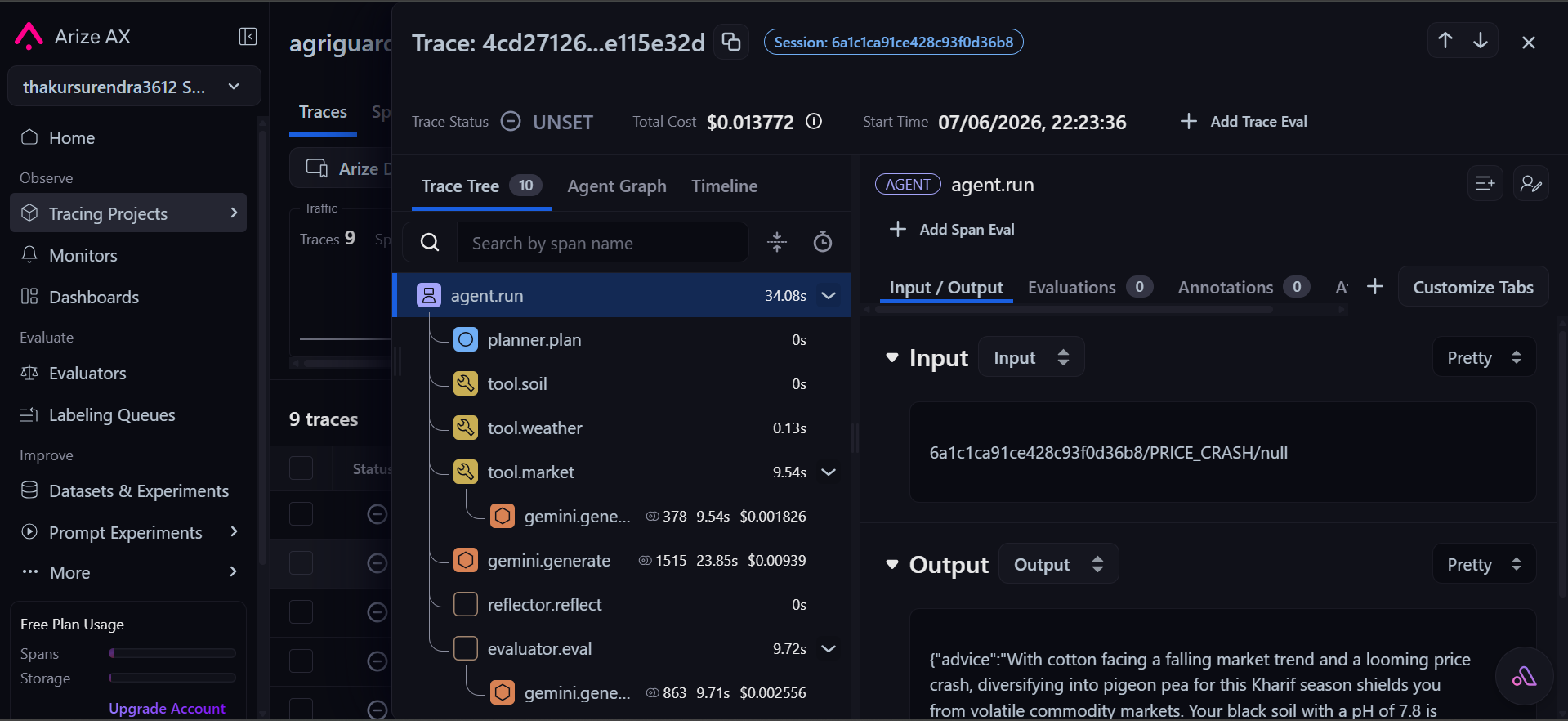
Task: Show Total Cost info icon
Action: [x=814, y=121]
